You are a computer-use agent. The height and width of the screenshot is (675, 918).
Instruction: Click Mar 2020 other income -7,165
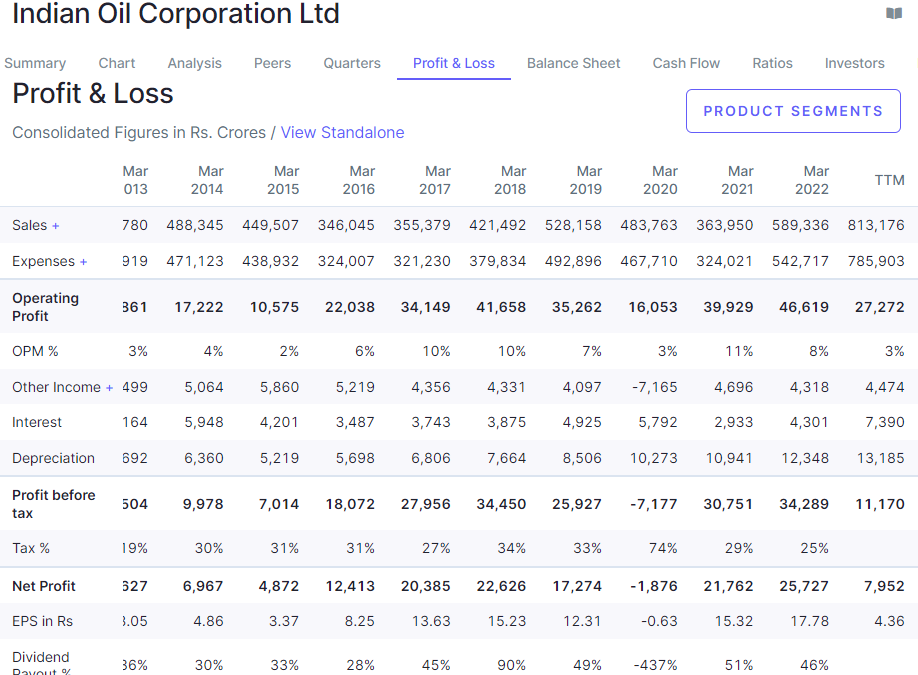[x=655, y=388]
